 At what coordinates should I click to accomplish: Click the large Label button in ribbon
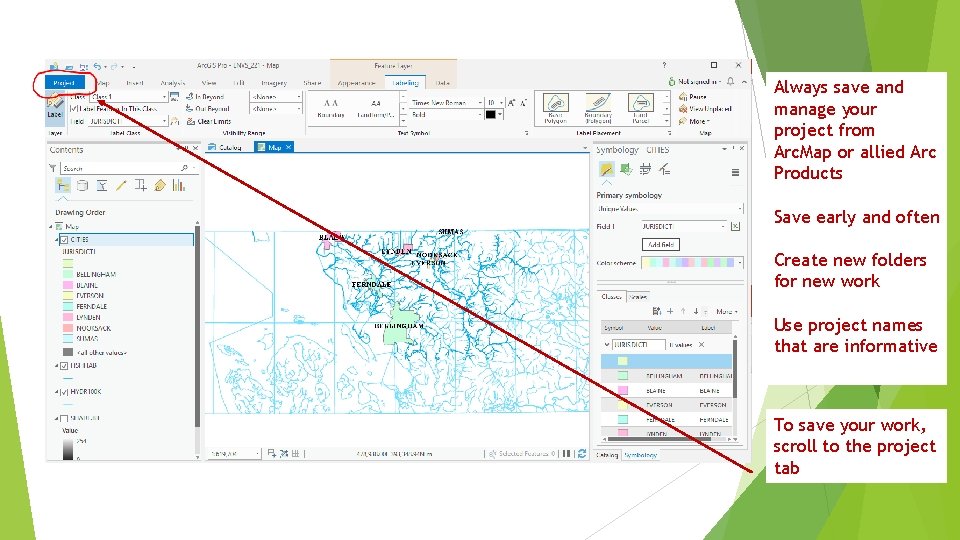[x=54, y=107]
